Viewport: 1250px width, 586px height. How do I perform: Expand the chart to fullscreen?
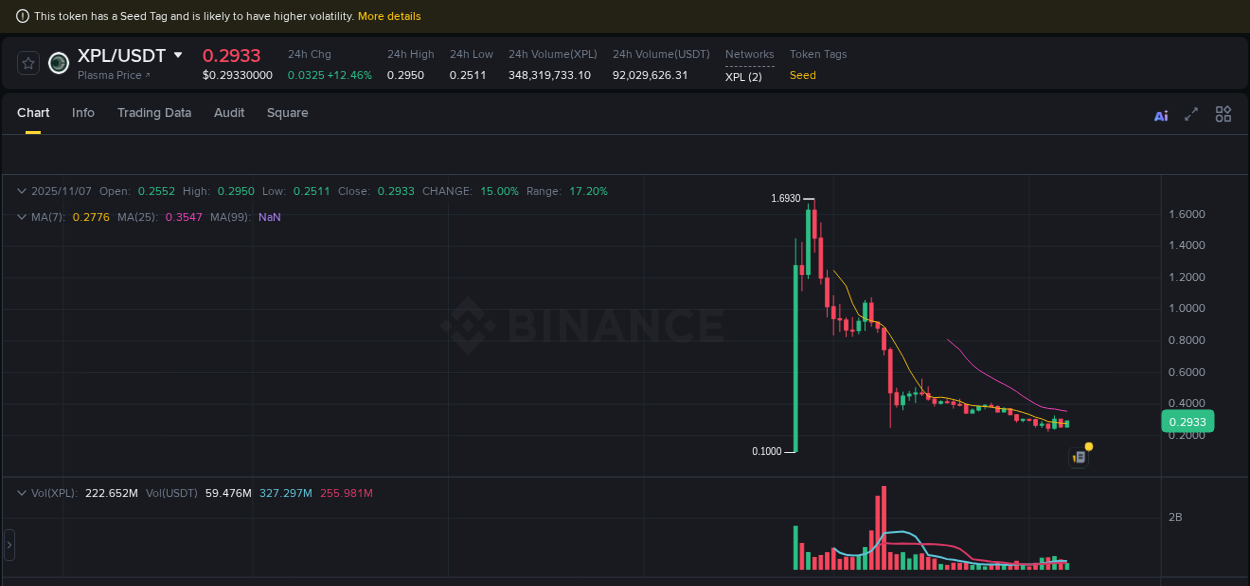coord(1191,114)
